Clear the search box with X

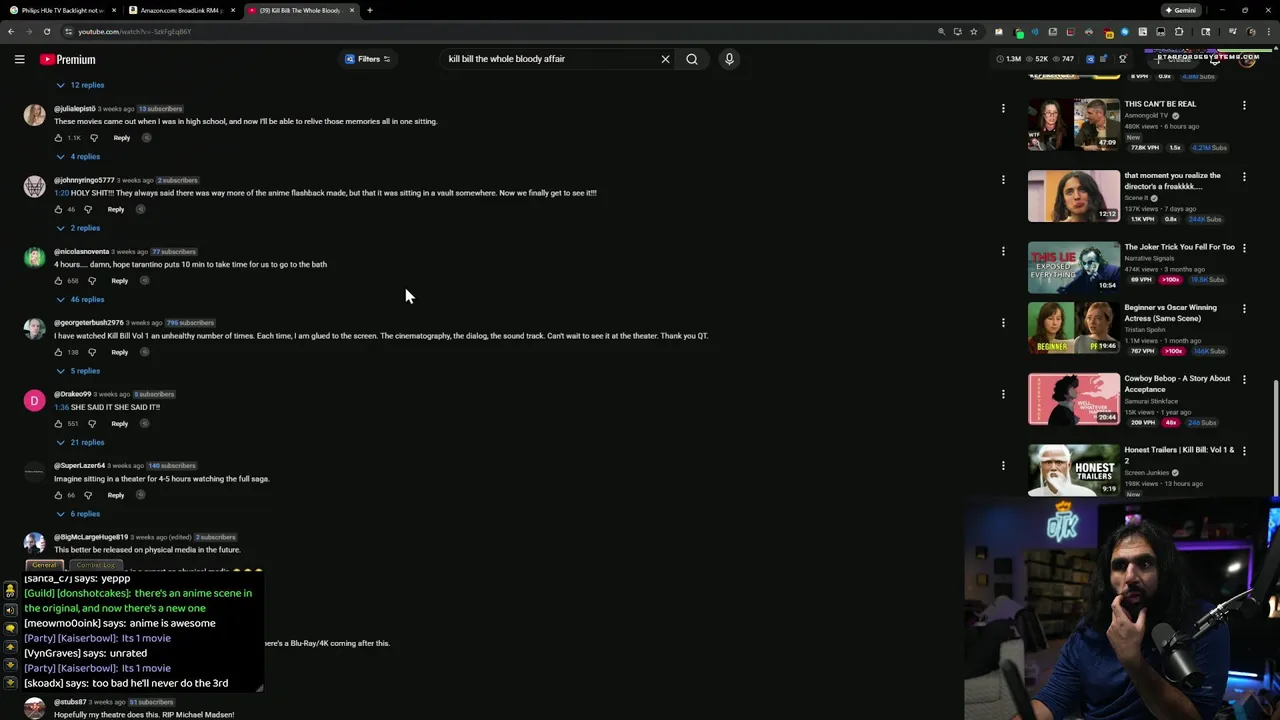pyautogui.click(x=665, y=59)
